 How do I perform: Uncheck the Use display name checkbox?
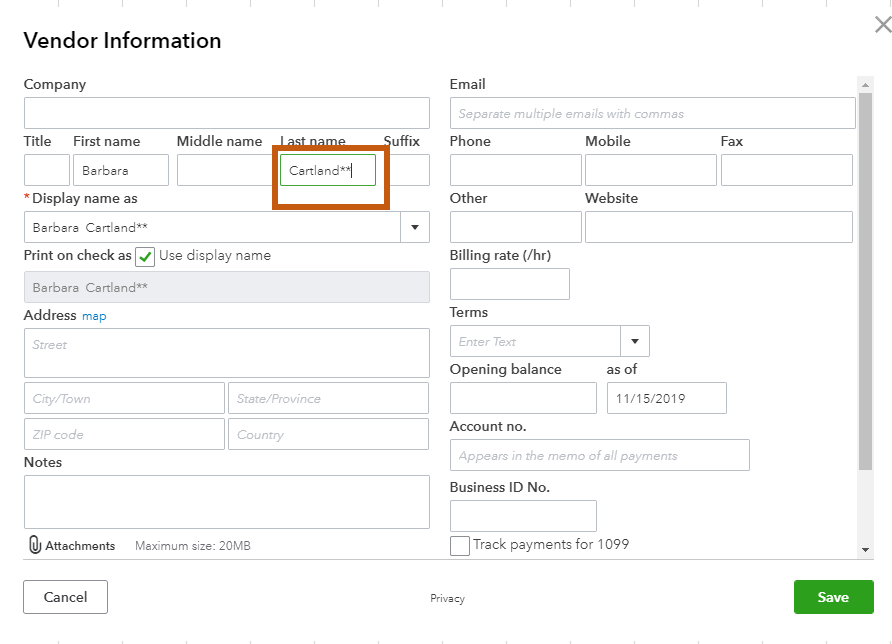coord(145,256)
